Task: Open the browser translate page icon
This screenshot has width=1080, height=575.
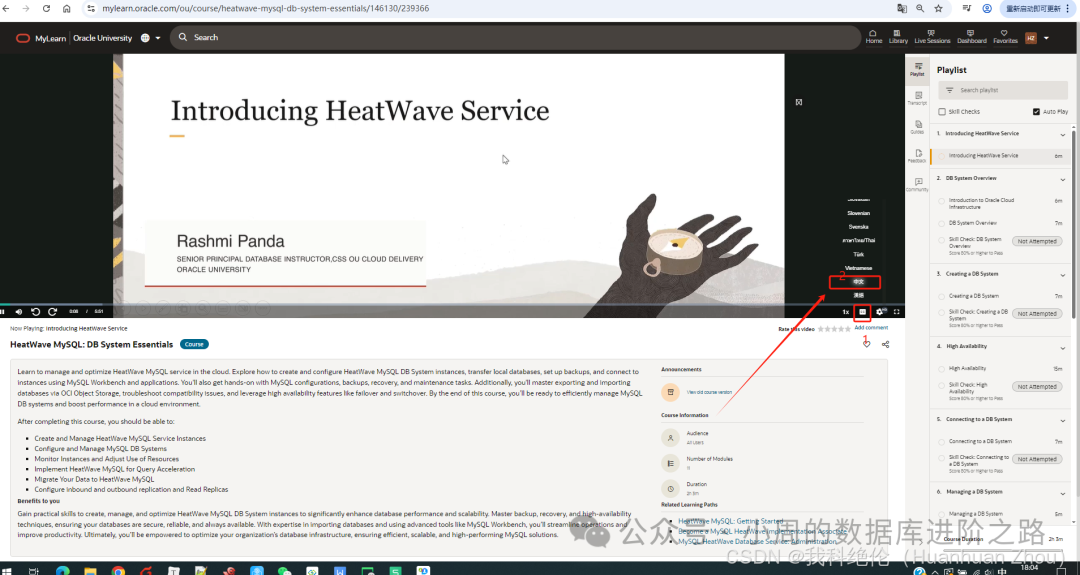Action: tap(902, 8)
